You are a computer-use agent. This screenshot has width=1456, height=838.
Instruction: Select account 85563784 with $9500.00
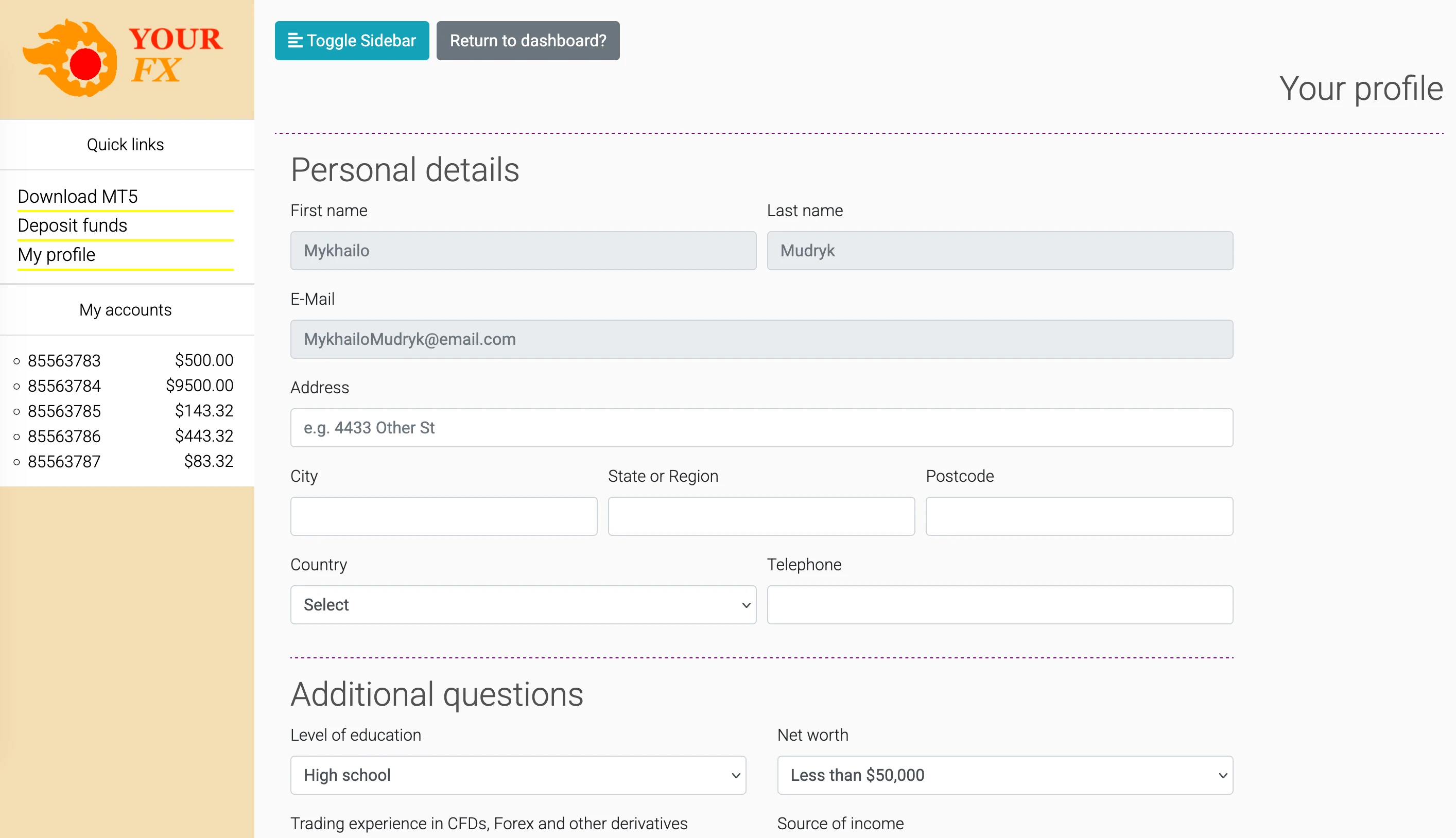[64, 386]
